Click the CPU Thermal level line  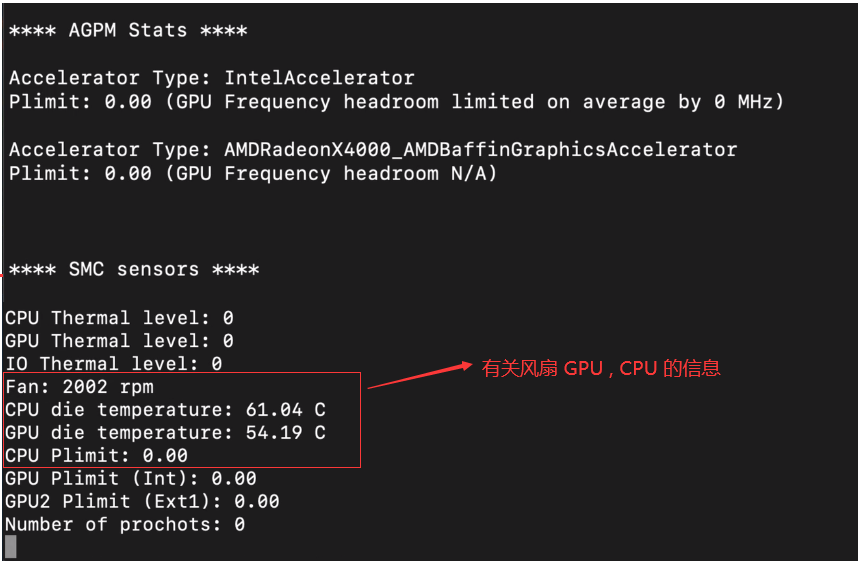tap(119, 317)
